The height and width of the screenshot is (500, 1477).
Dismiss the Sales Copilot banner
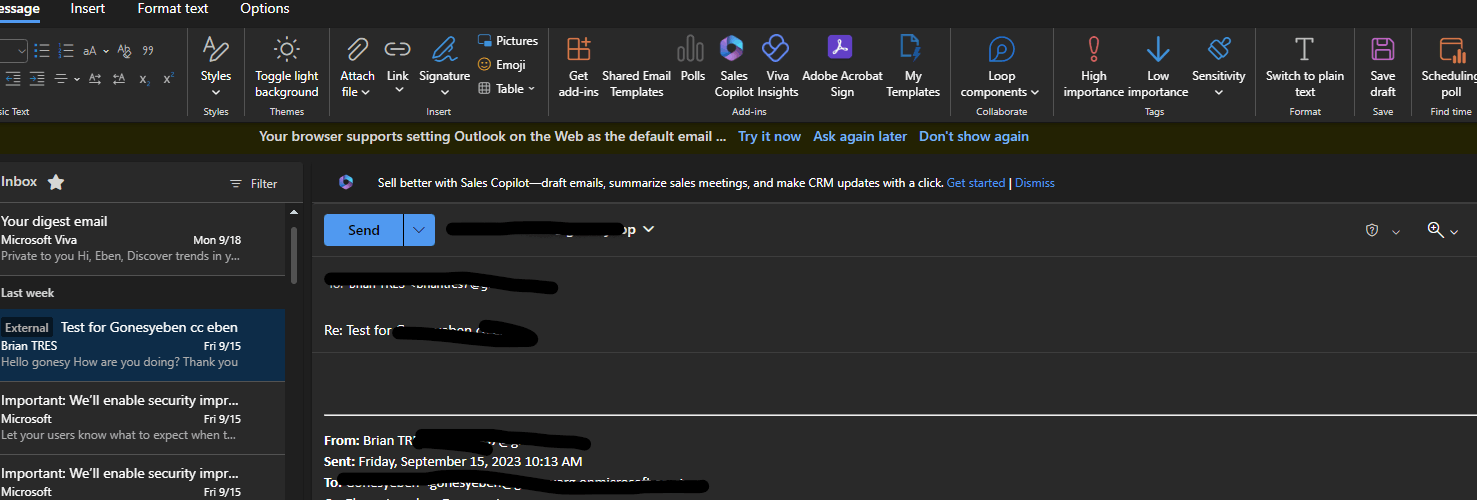coord(1035,183)
